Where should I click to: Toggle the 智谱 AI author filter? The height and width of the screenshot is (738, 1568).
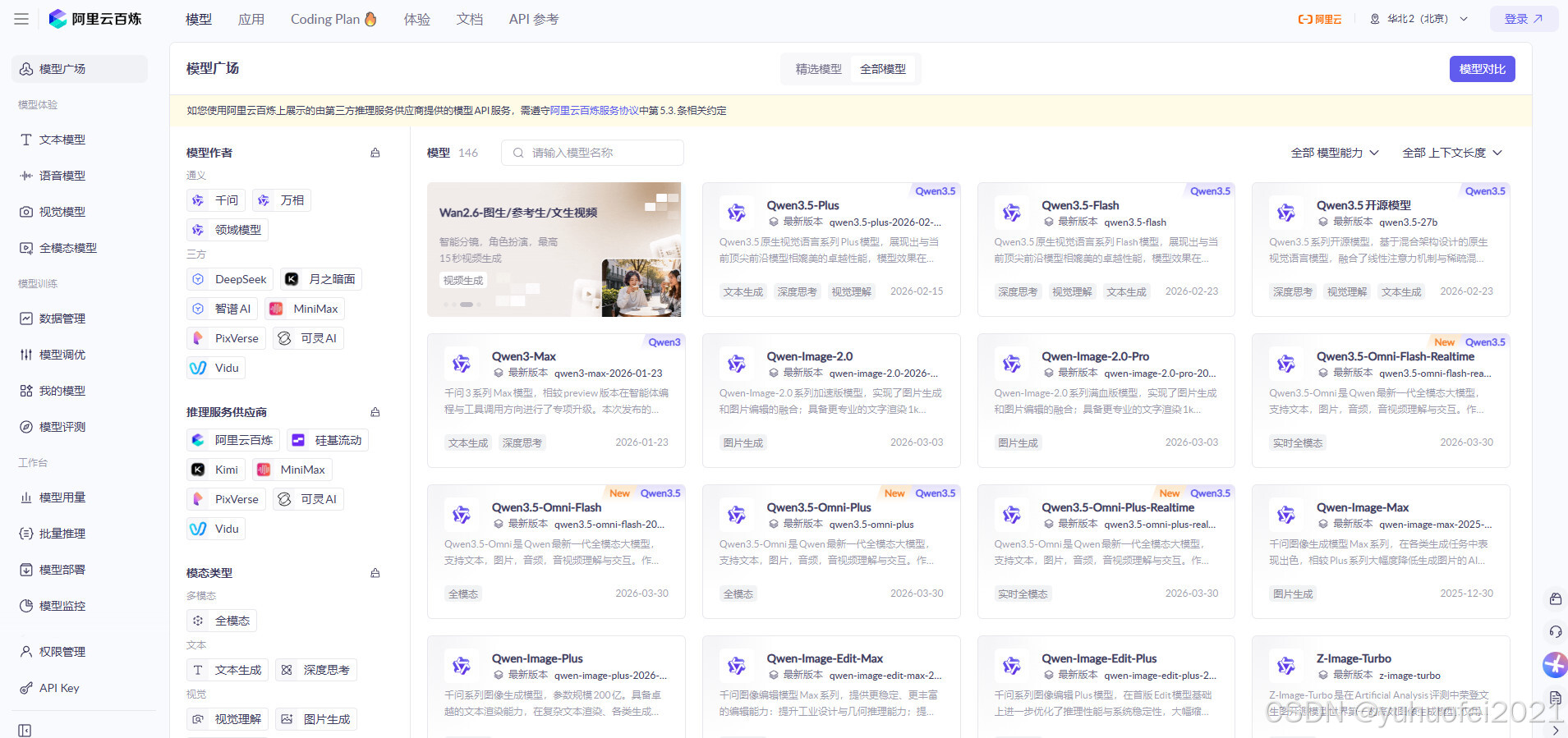point(222,309)
